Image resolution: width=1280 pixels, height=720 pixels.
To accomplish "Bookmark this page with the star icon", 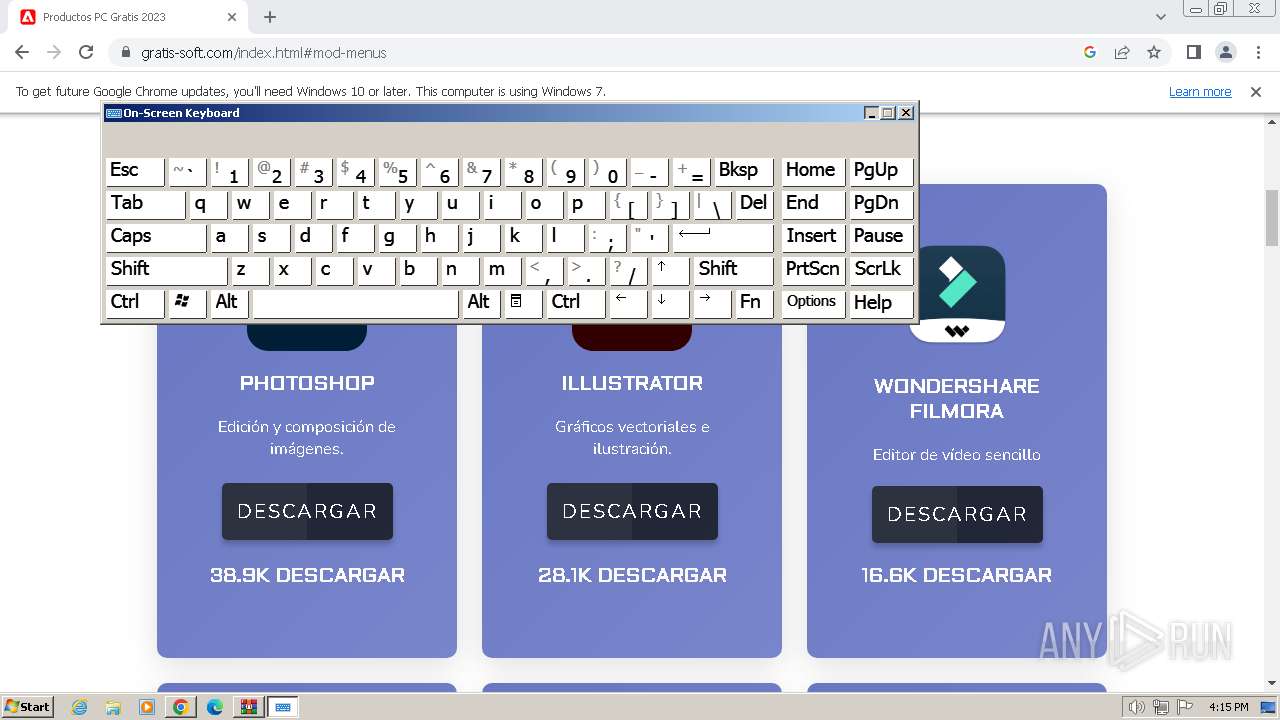I will tap(1154, 52).
